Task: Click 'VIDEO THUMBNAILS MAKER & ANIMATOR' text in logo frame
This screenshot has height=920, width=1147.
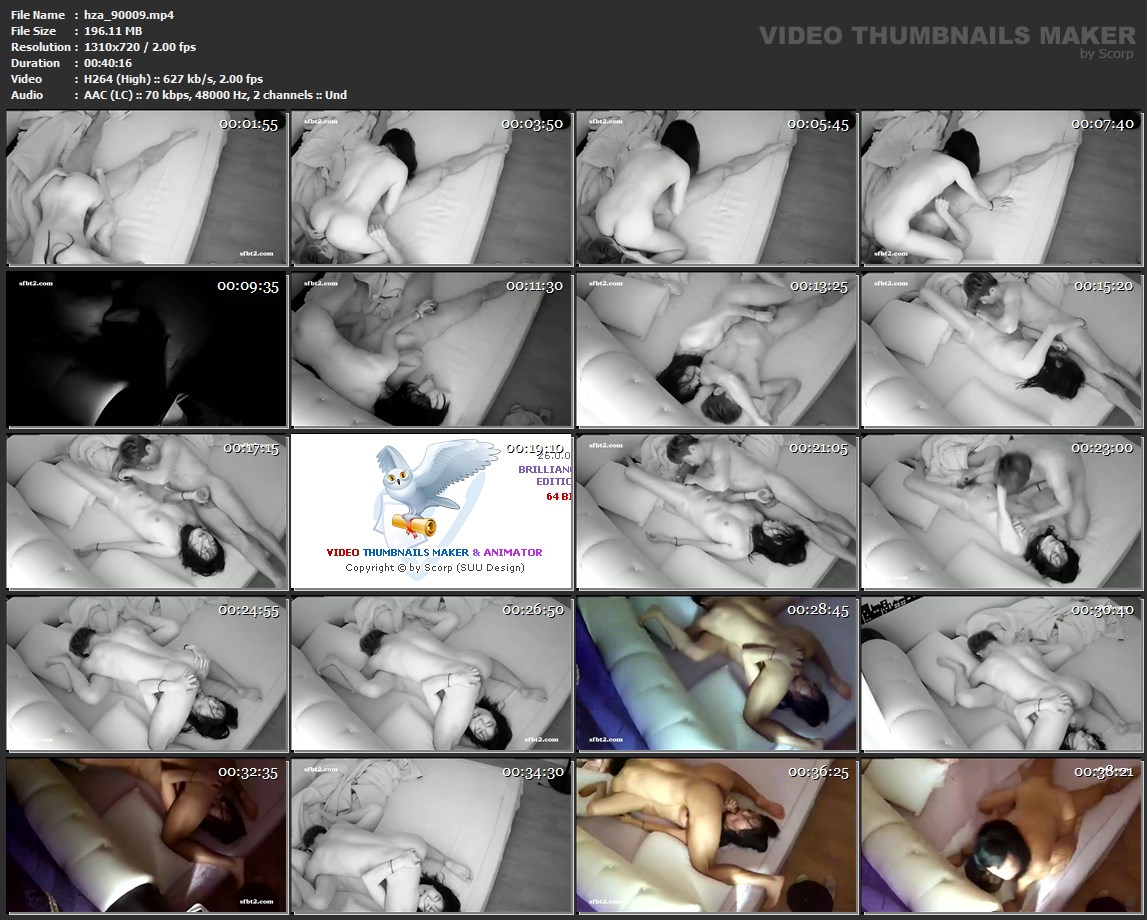Action: [x=434, y=552]
